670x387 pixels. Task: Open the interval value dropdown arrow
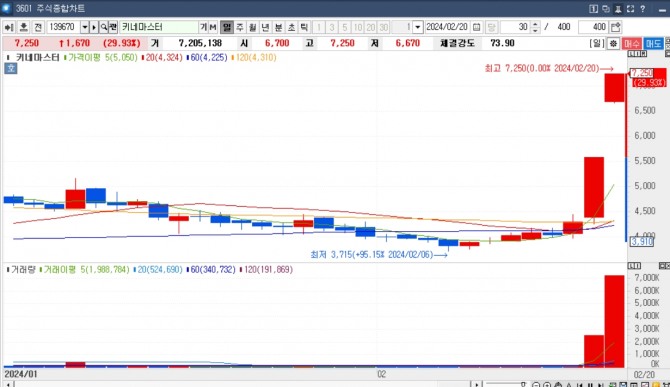(x=418, y=27)
